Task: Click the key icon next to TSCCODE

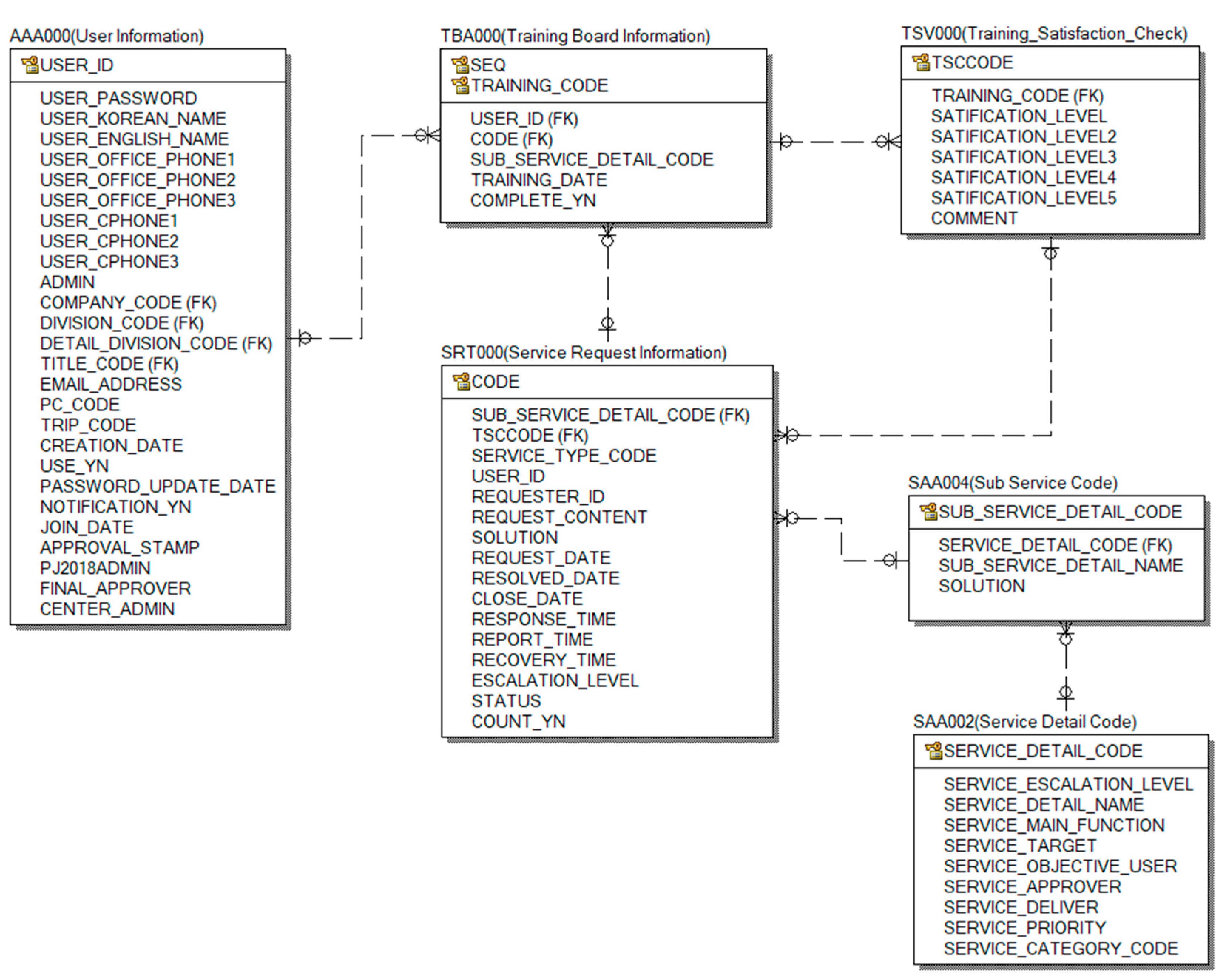Action: point(921,62)
